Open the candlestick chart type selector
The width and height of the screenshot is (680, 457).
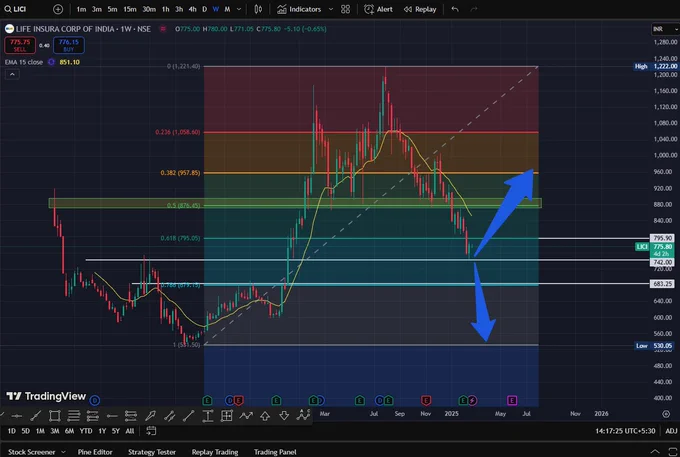(258, 9)
